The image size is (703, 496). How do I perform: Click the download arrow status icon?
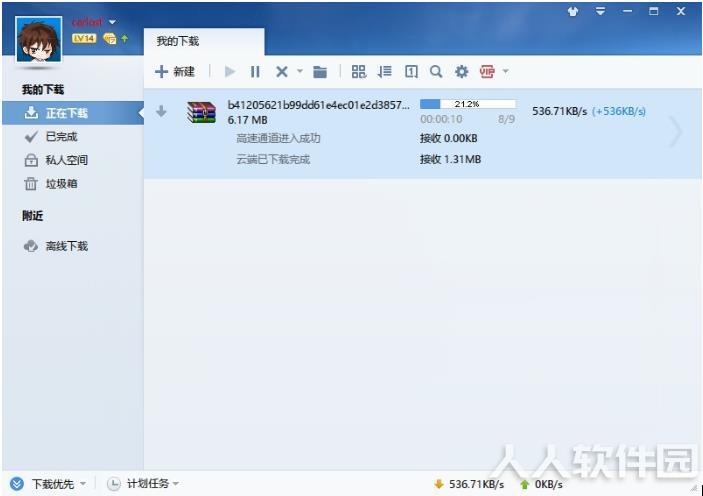click(161, 111)
